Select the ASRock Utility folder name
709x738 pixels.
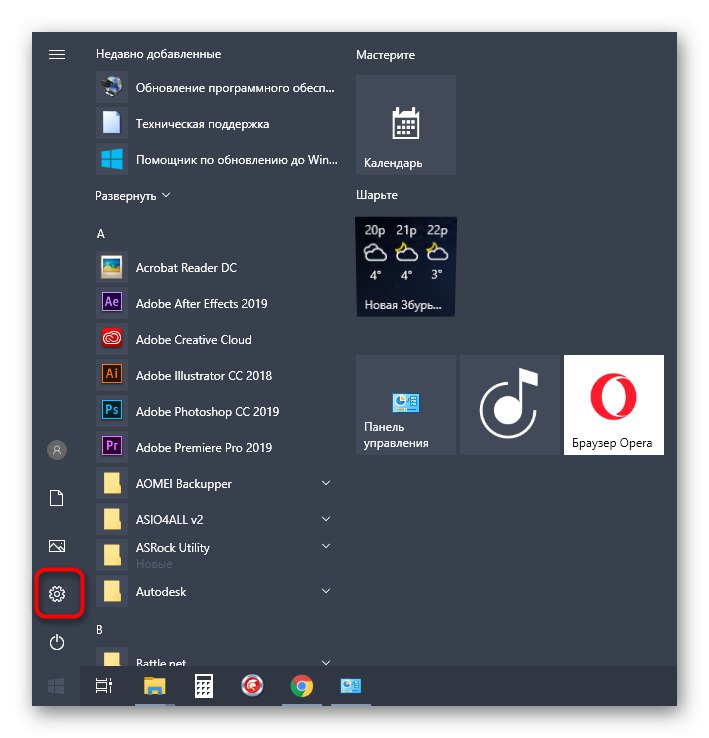173,548
